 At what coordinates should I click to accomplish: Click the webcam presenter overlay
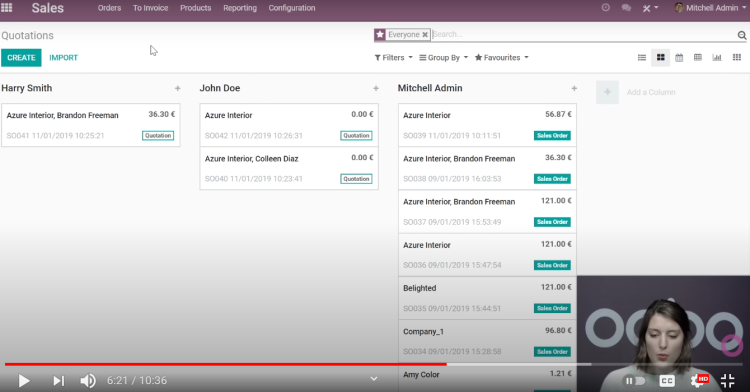663,334
